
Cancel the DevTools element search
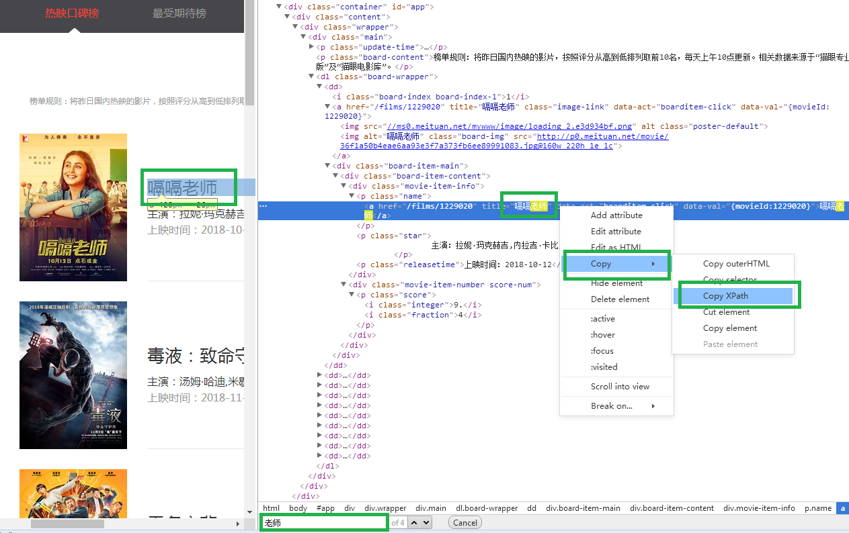point(465,523)
